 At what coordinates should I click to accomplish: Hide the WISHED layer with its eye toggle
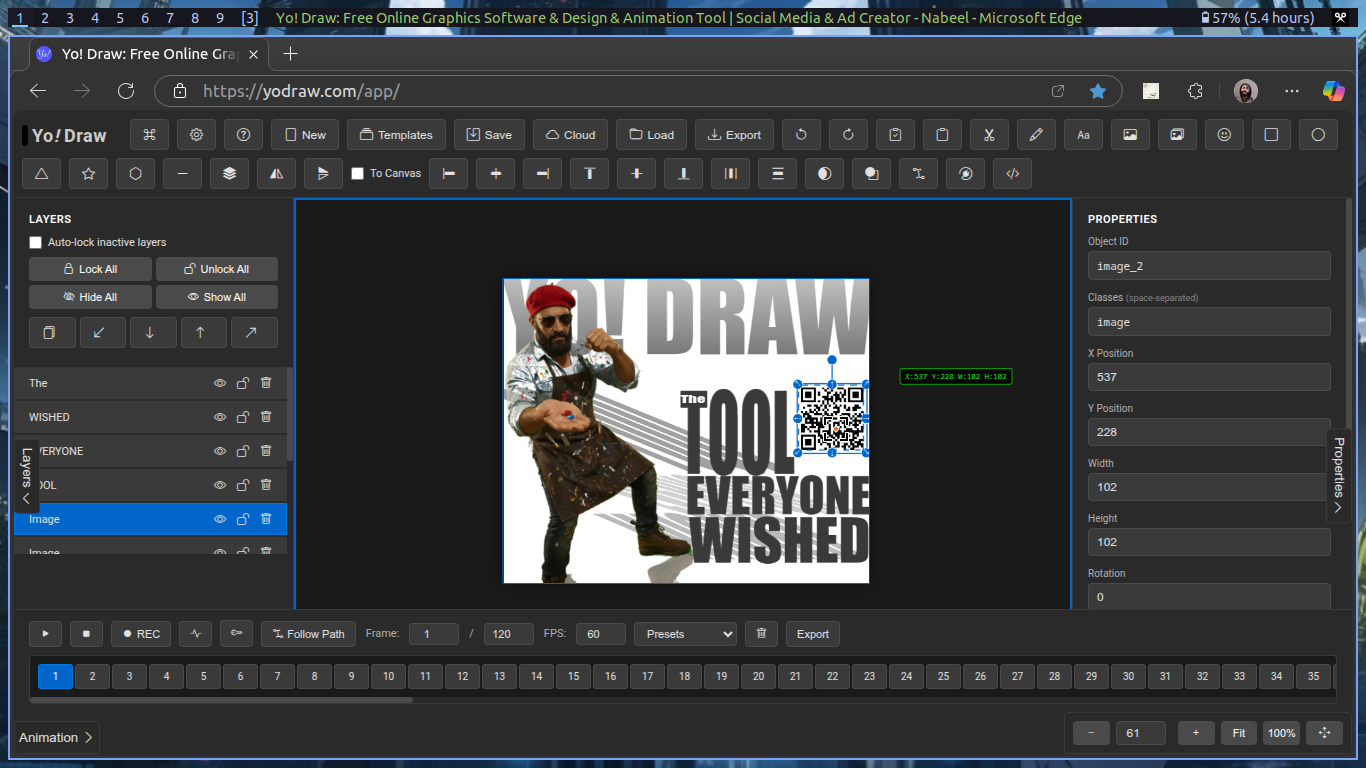(x=219, y=417)
